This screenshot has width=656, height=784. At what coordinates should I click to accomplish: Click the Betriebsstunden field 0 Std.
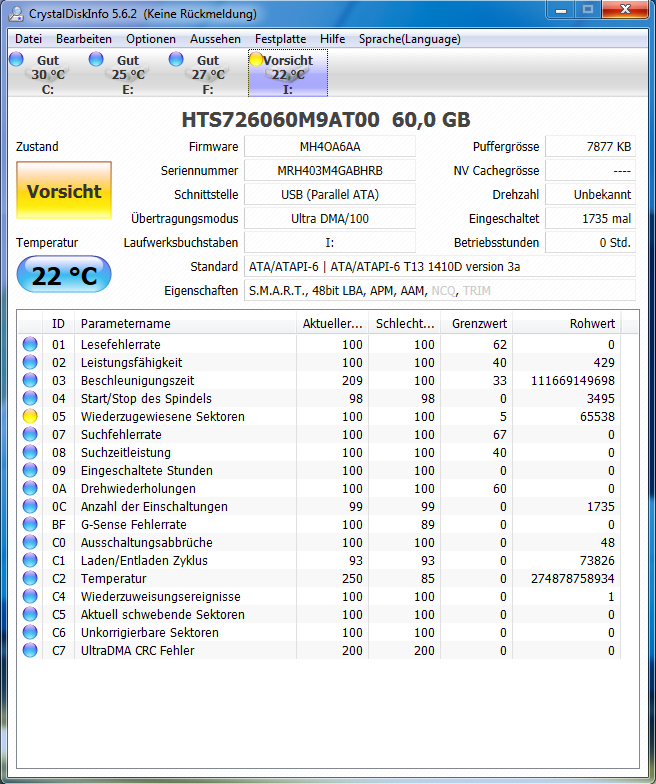(590, 242)
